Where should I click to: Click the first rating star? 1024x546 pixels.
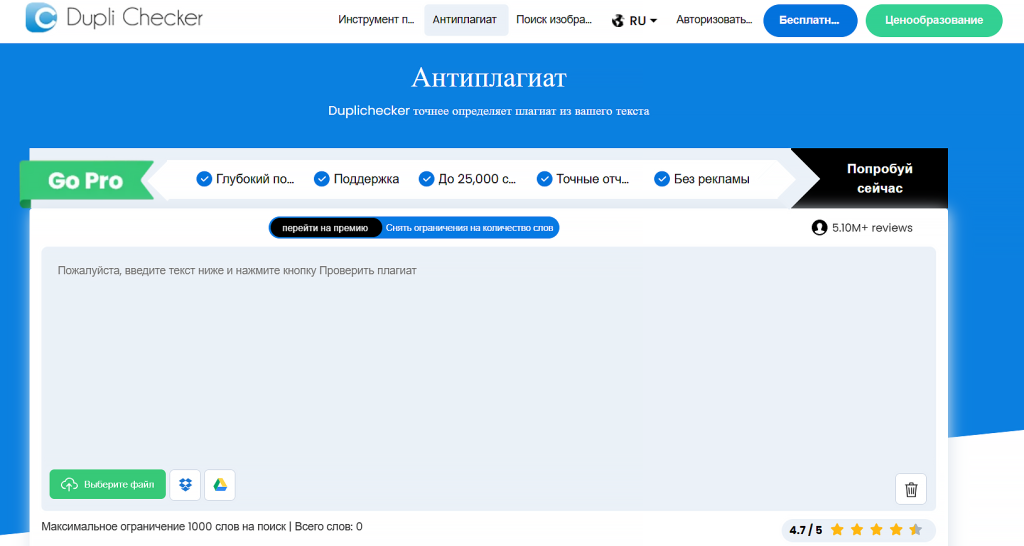coord(837,530)
